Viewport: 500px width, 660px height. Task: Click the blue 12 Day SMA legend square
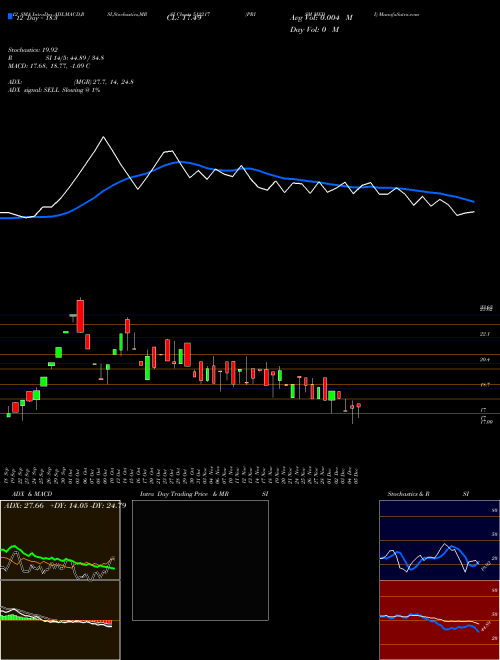pos(10,16)
